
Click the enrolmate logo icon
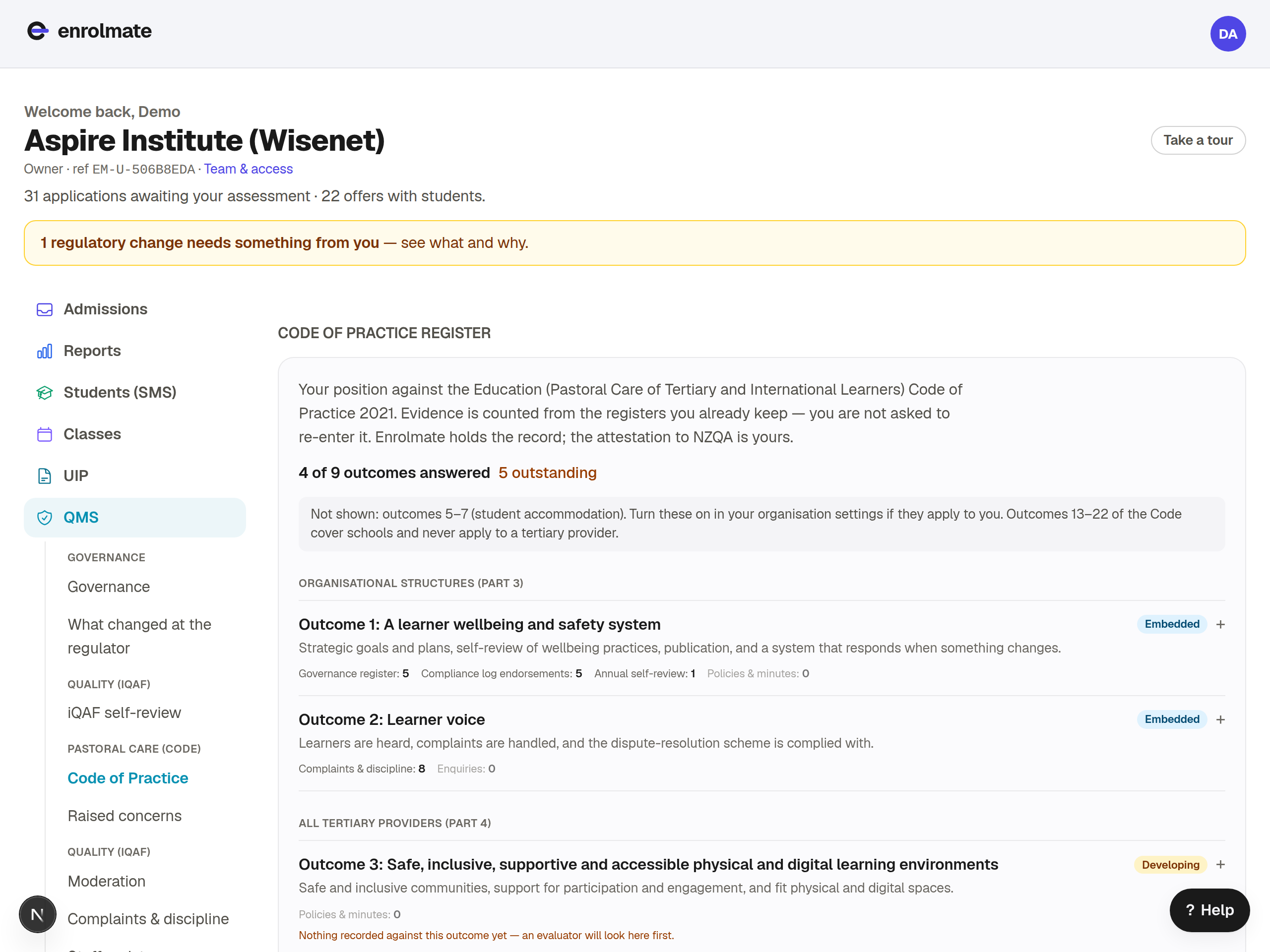click(x=38, y=31)
